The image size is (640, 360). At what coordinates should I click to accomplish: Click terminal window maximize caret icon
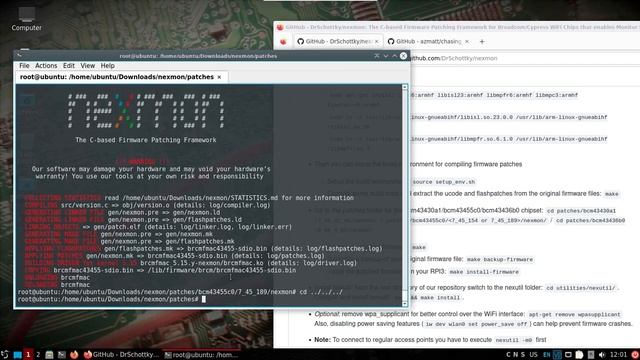[394, 56]
